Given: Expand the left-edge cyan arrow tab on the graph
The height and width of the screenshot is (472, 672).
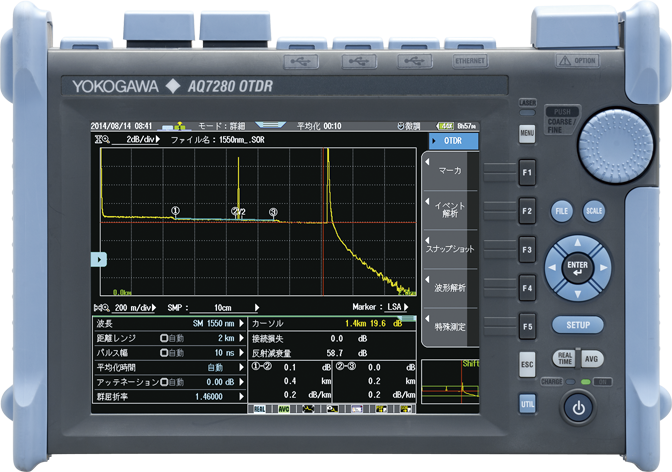Looking at the screenshot, I should 99,259.
